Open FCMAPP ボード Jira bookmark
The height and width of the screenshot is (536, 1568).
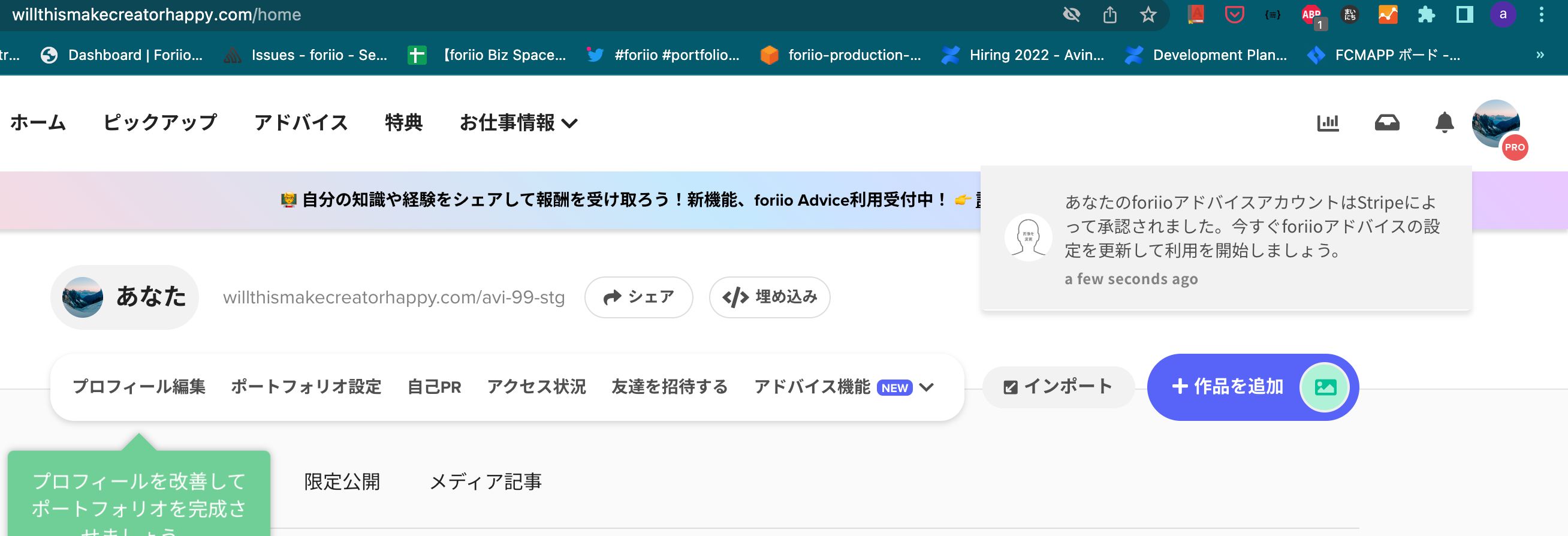pyautogui.click(x=1383, y=55)
